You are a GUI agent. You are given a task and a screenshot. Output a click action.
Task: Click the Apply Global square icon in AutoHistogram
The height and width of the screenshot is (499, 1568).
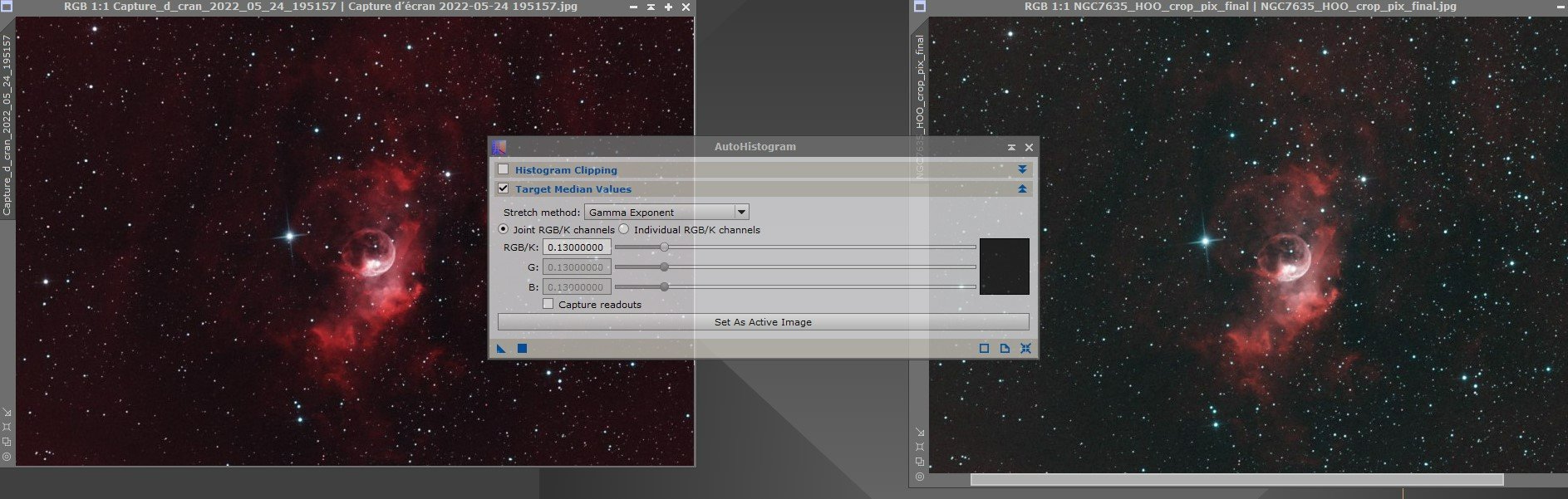tap(522, 349)
